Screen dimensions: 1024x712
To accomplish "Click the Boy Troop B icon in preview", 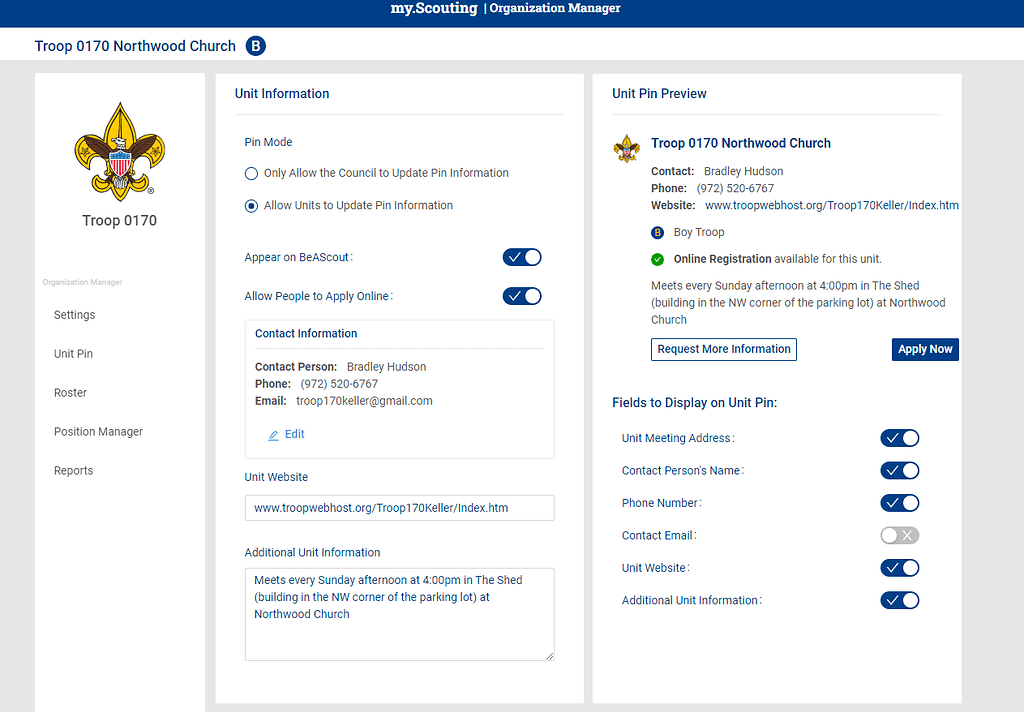I will [x=657, y=233].
